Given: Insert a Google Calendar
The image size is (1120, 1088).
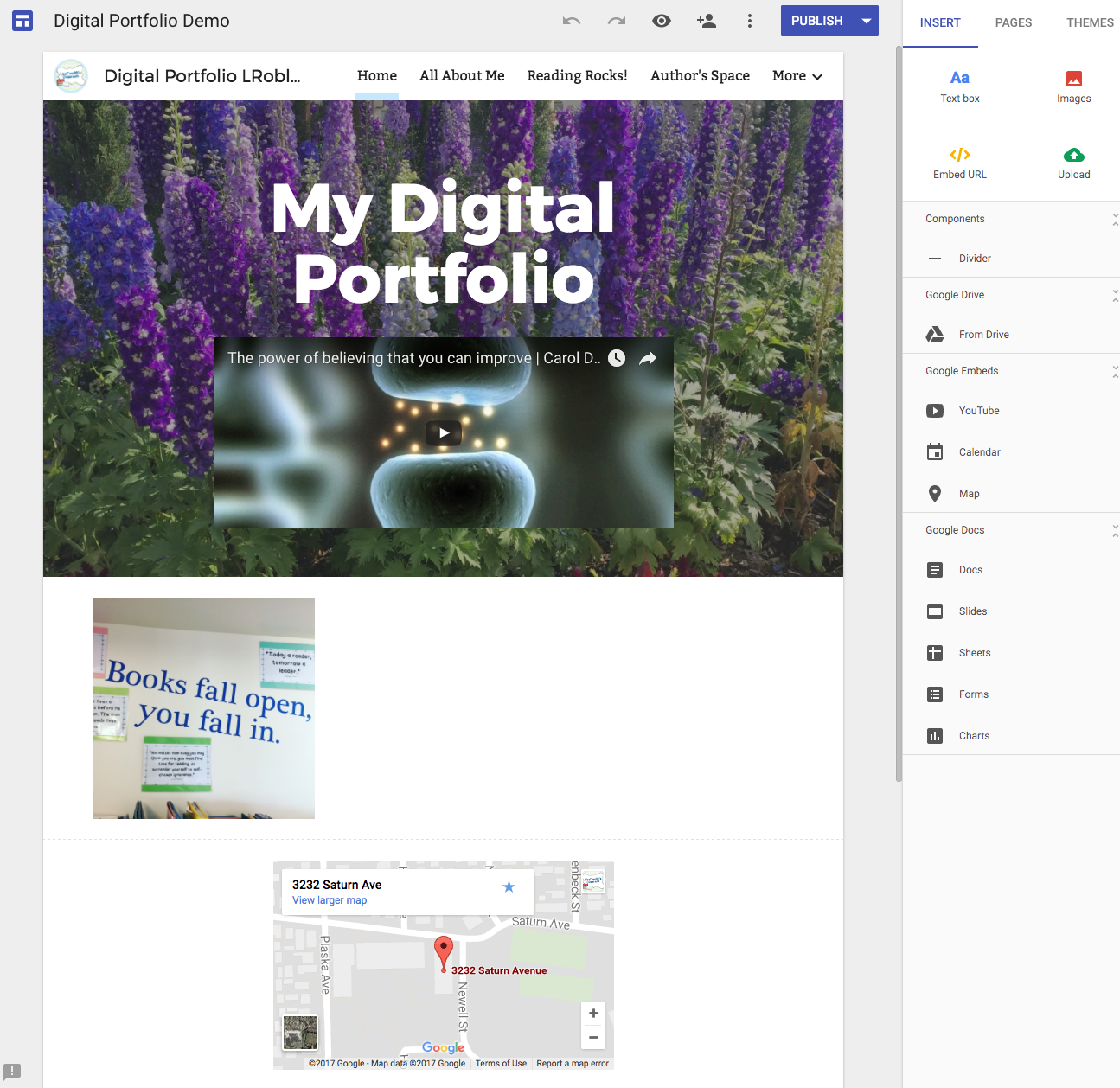Looking at the screenshot, I should (x=980, y=451).
